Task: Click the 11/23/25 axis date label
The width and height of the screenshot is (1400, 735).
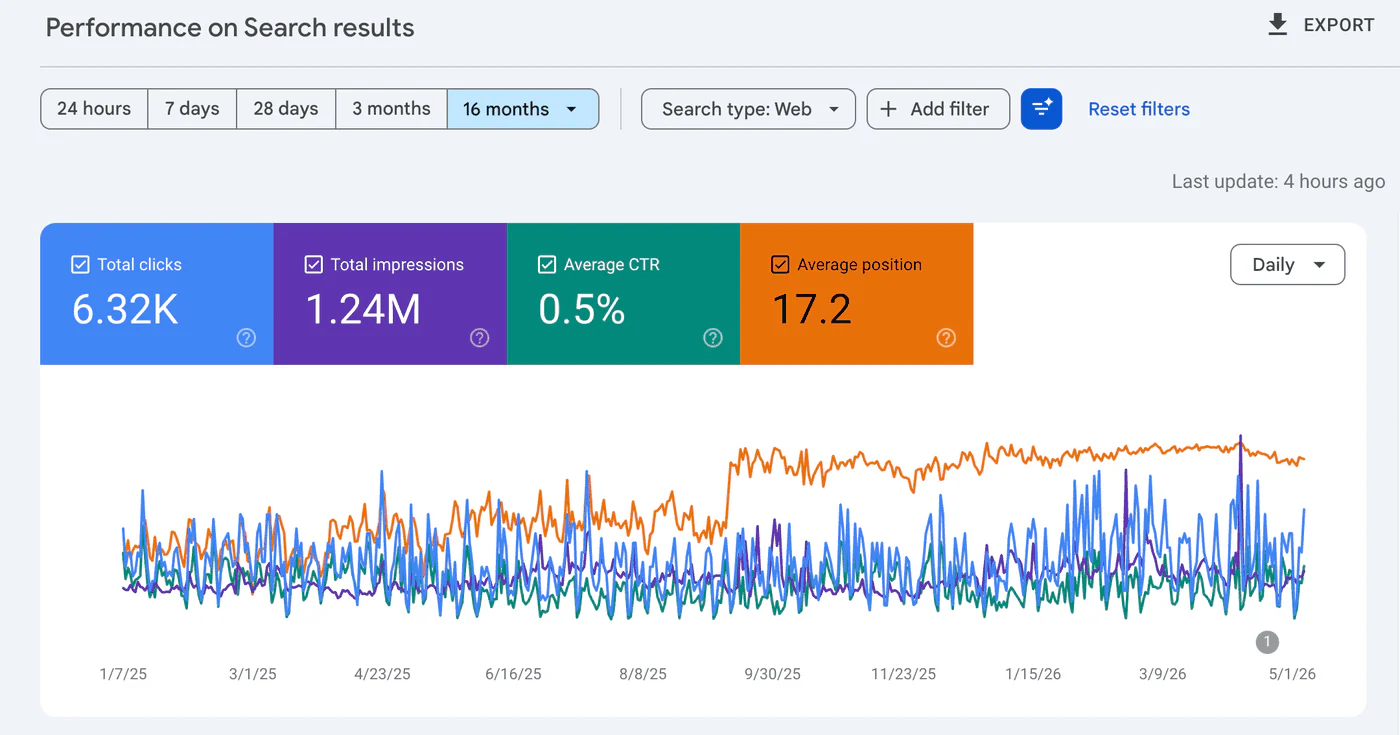Action: (904, 674)
